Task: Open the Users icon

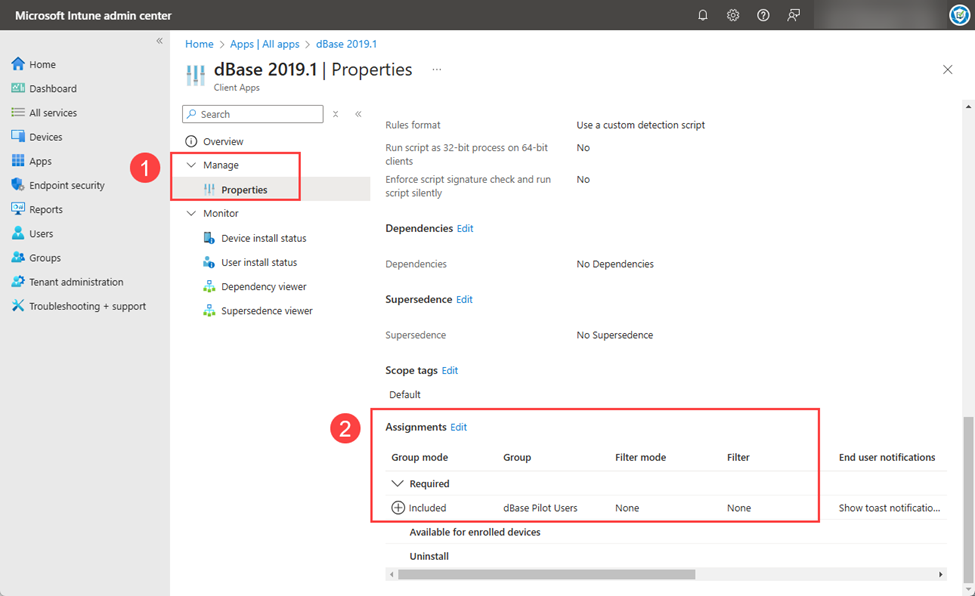Action: click(18, 232)
